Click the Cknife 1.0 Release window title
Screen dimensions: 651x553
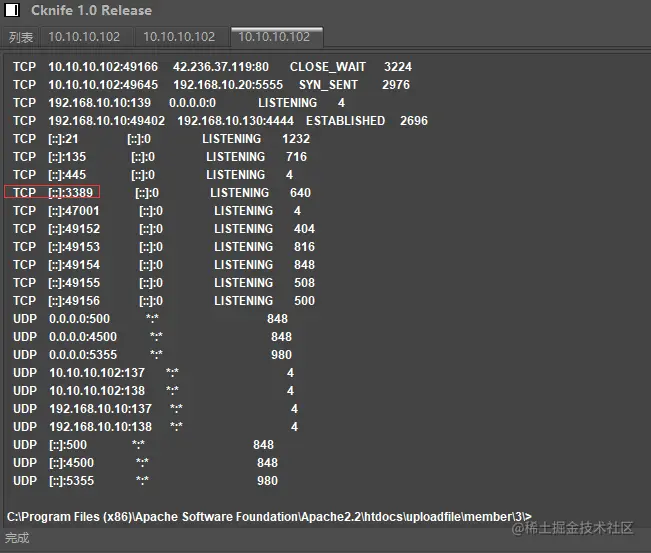[91, 10]
